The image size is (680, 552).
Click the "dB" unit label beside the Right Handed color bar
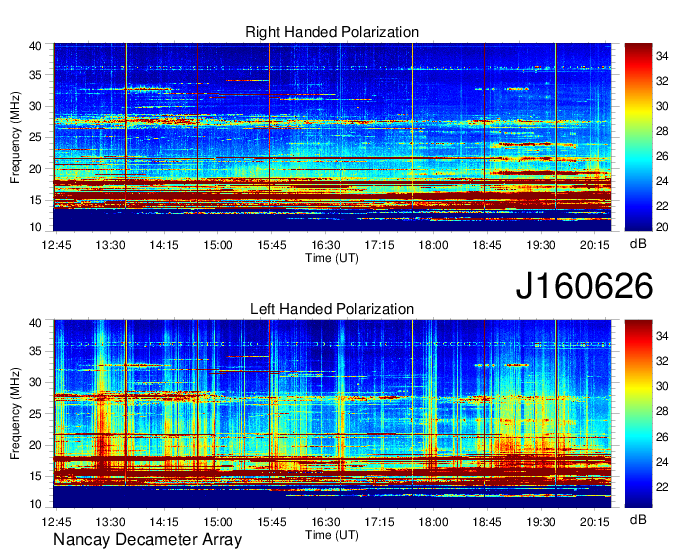pos(638,244)
